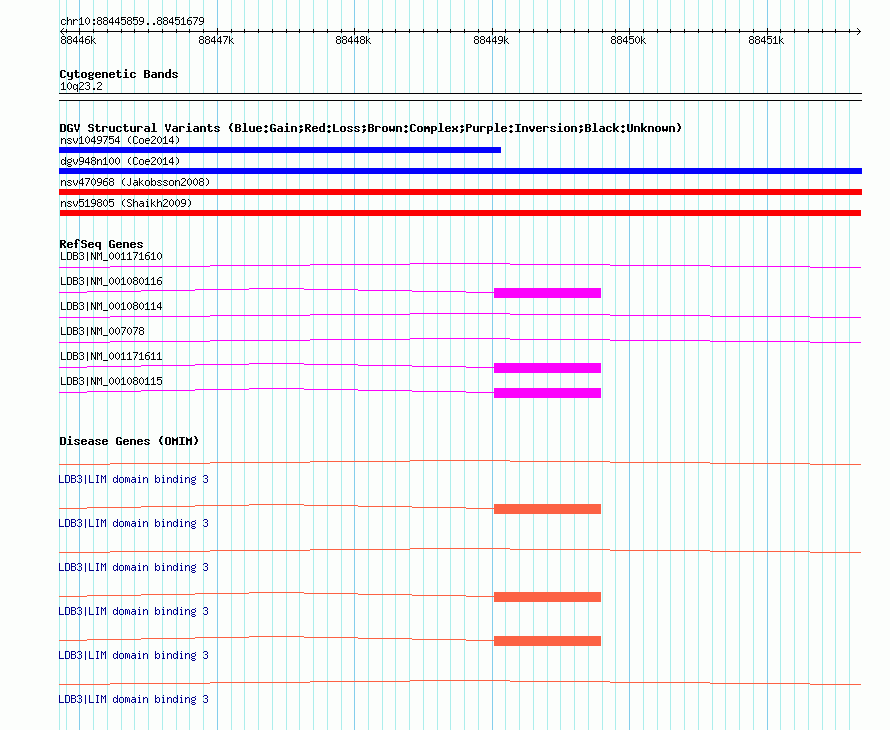Click the magenta exon block of NM_001080115
The height and width of the screenshot is (730, 890).
(x=547, y=393)
